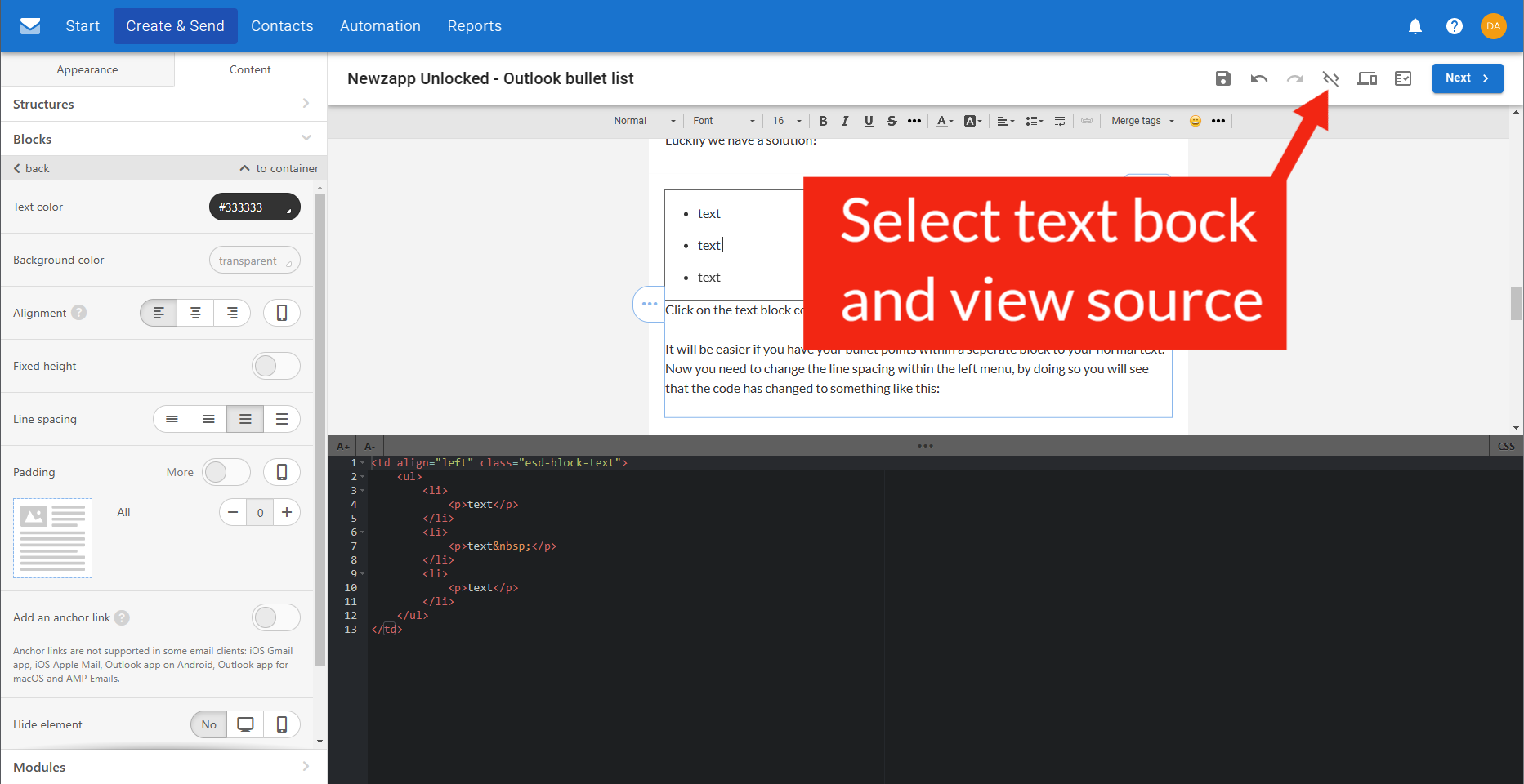Click the Next button
1524x784 pixels.
1467,78
